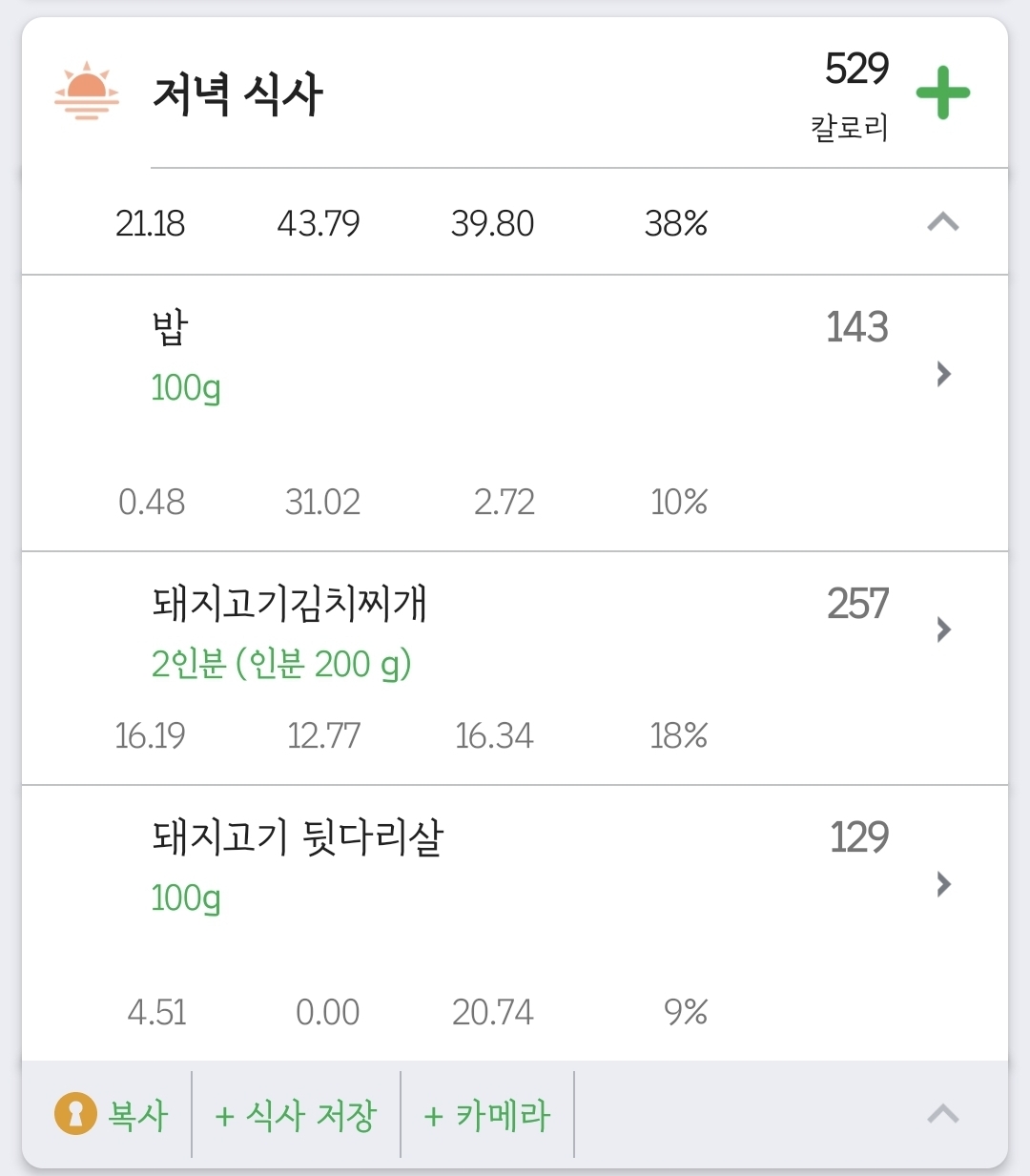
Task: Edit the 100g serving size for 밥
Action: point(186,388)
